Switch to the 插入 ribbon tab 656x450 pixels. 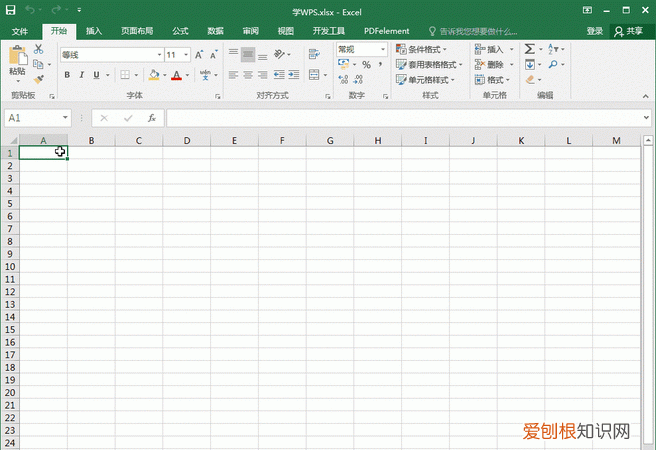pos(93,31)
